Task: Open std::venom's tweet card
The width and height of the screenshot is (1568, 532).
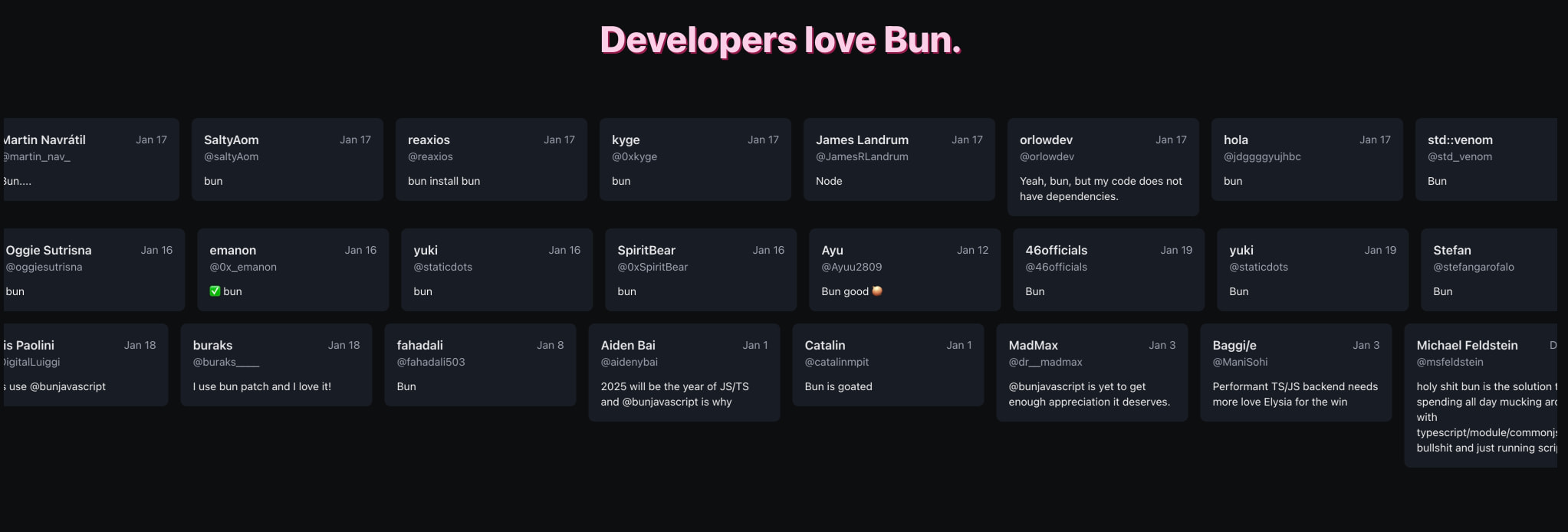Action: [1486, 159]
